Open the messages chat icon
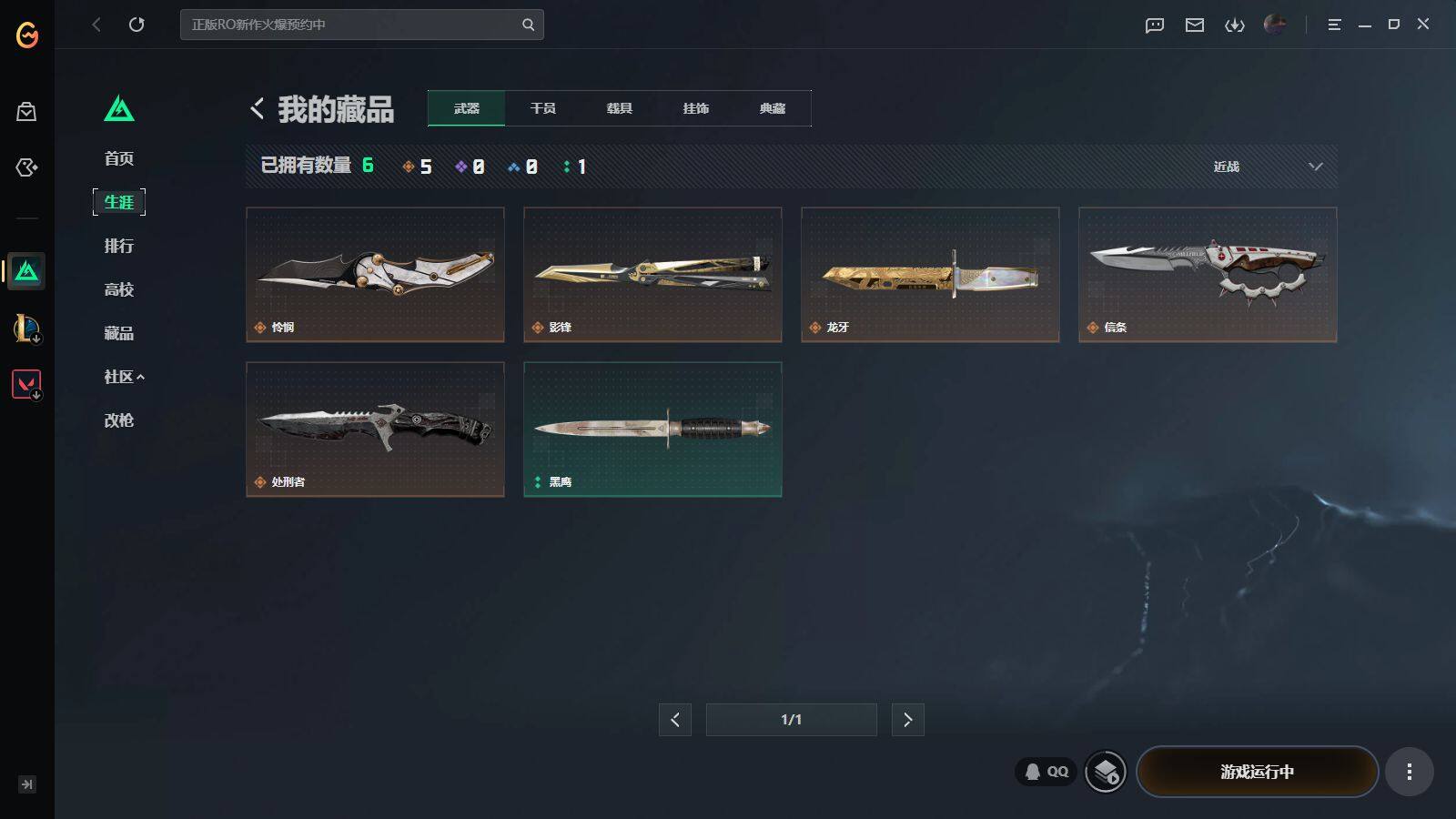 pos(1155,25)
